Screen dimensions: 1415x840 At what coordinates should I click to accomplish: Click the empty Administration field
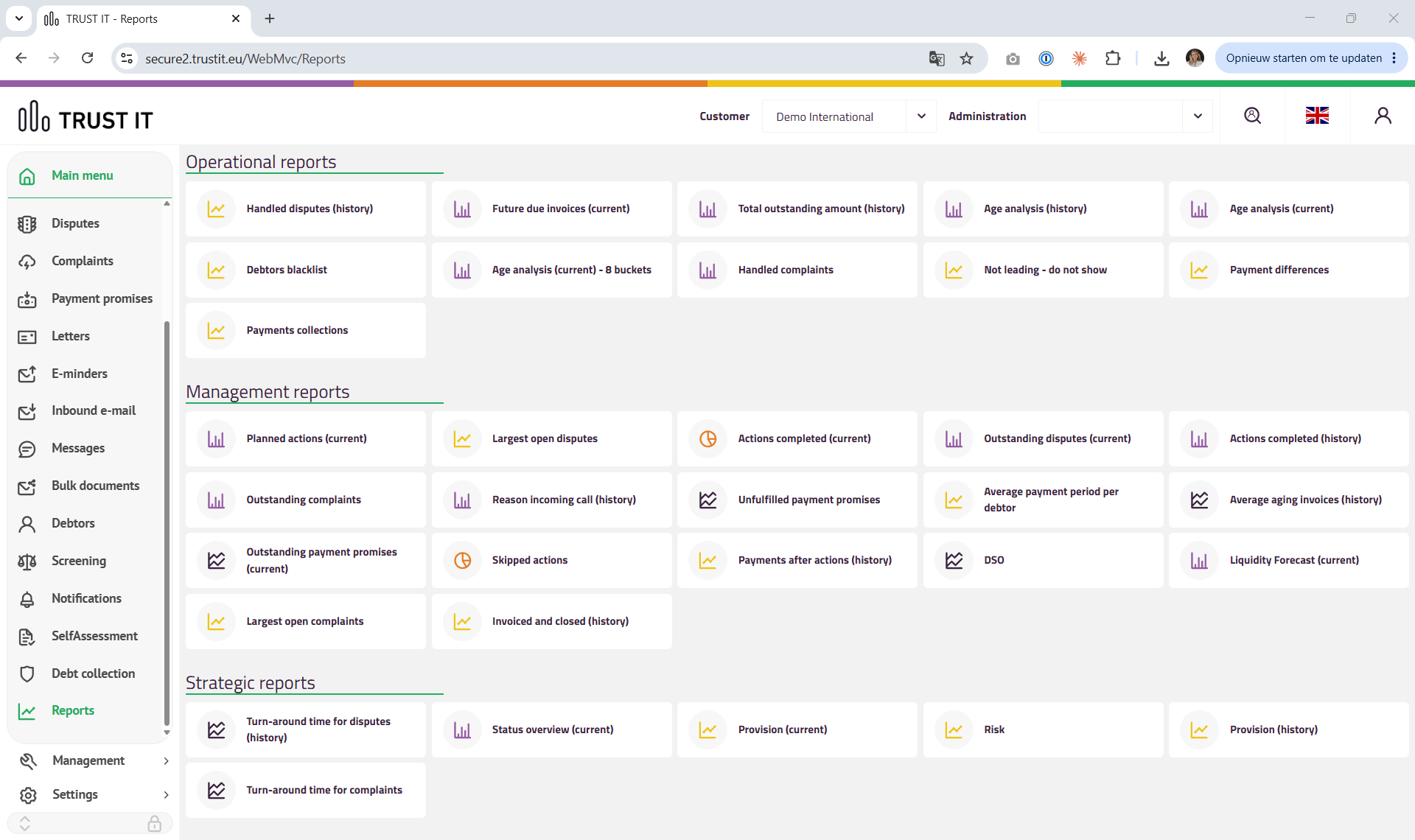(x=1110, y=116)
